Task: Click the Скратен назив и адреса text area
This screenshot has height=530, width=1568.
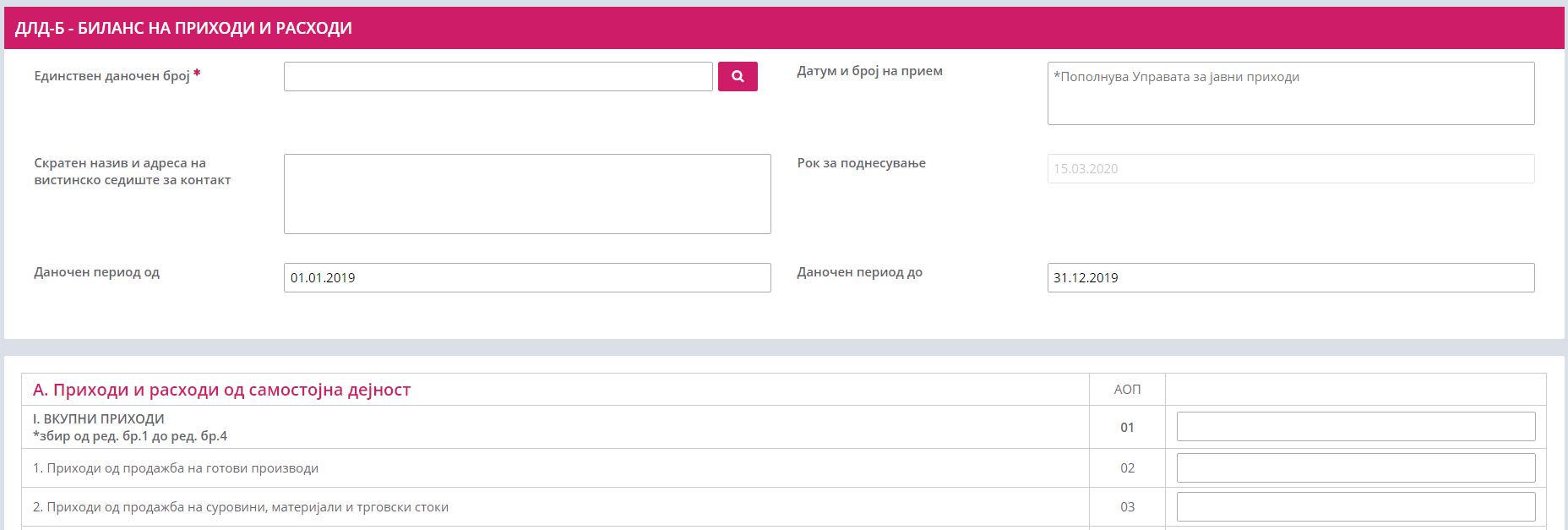Action: pos(527,194)
